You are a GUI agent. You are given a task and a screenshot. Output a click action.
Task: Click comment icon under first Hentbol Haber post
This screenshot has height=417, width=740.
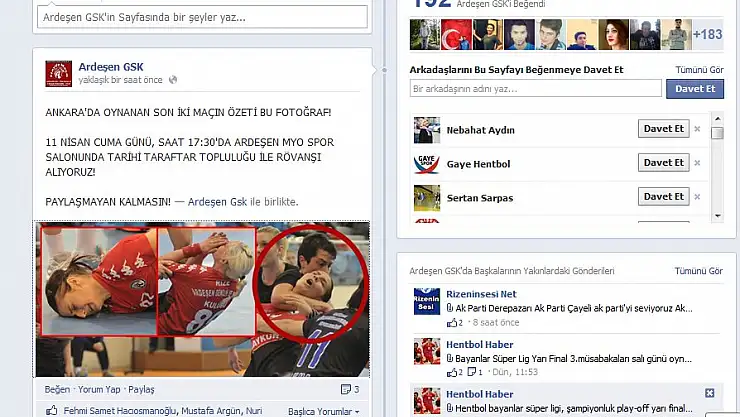[471, 372]
